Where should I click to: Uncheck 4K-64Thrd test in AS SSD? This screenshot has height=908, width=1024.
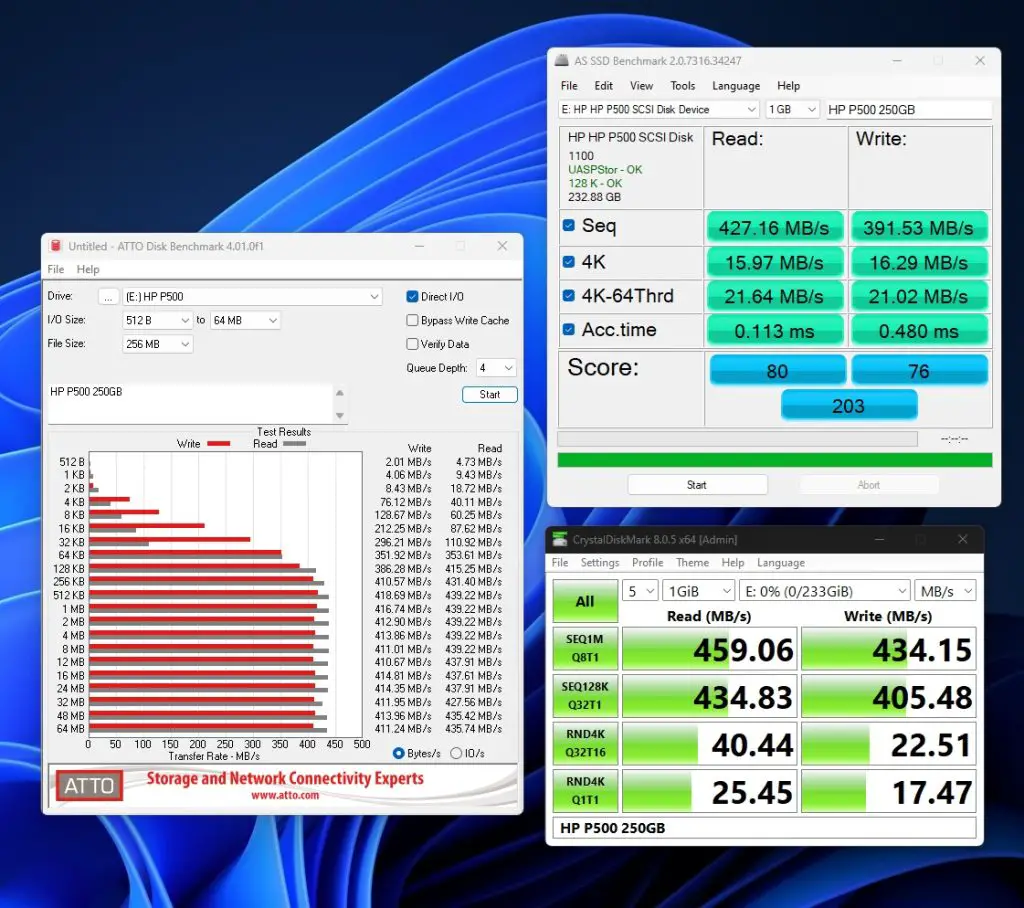(568, 295)
